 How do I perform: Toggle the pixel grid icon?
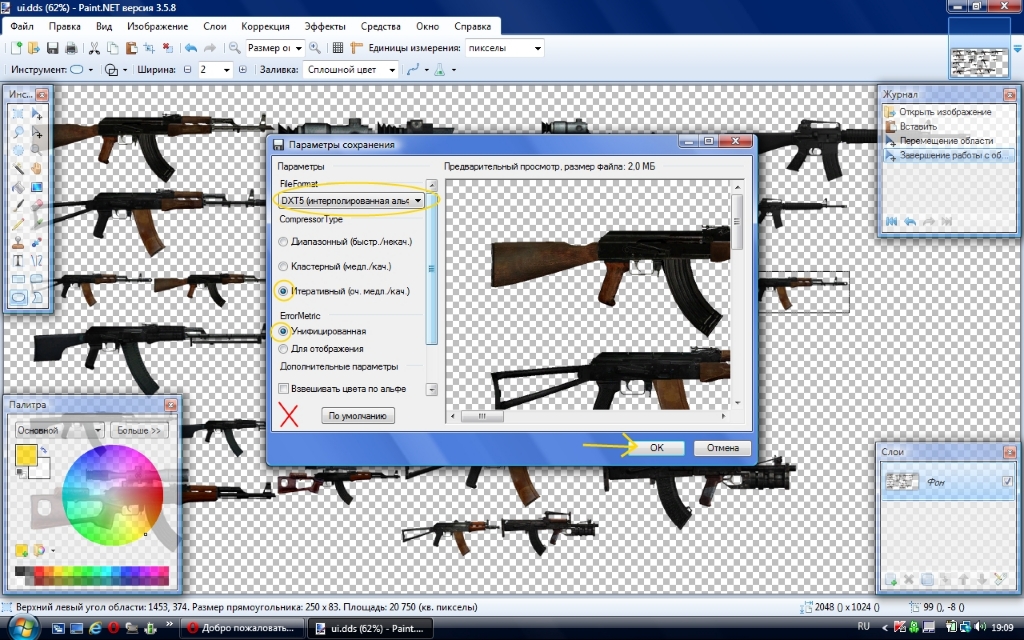pos(338,48)
